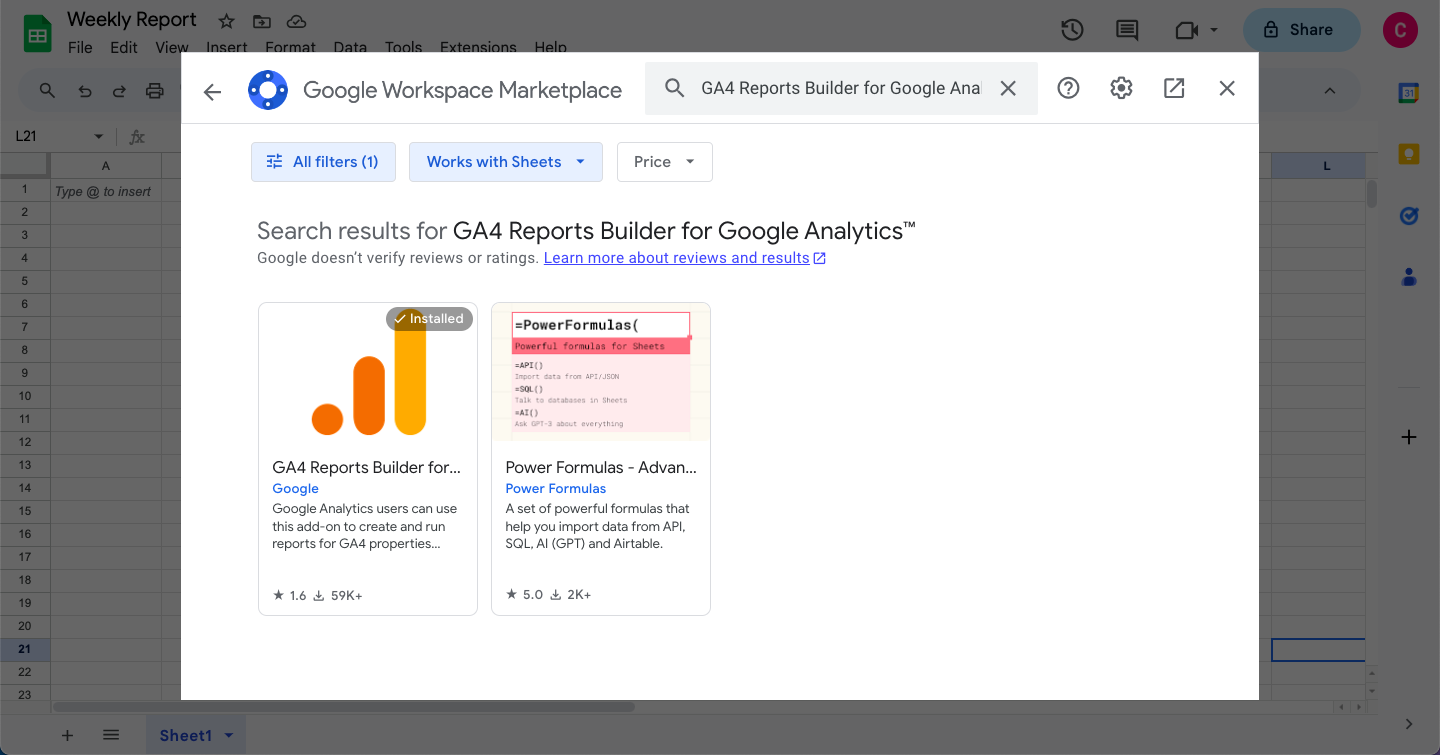The width and height of the screenshot is (1440, 755).
Task: Expand the Name box dropdown
Action: click(98, 137)
